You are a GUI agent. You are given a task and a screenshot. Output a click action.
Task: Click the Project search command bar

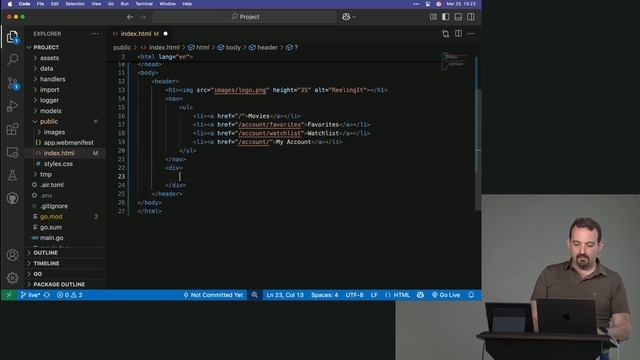tap(245, 17)
